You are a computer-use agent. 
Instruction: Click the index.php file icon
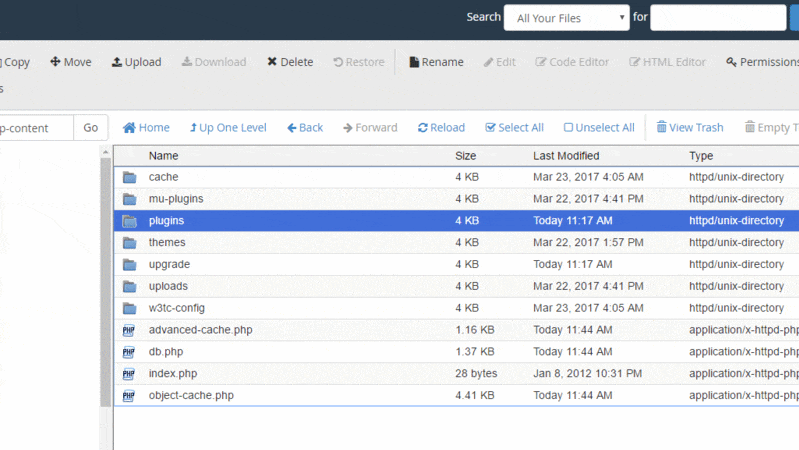(129, 375)
